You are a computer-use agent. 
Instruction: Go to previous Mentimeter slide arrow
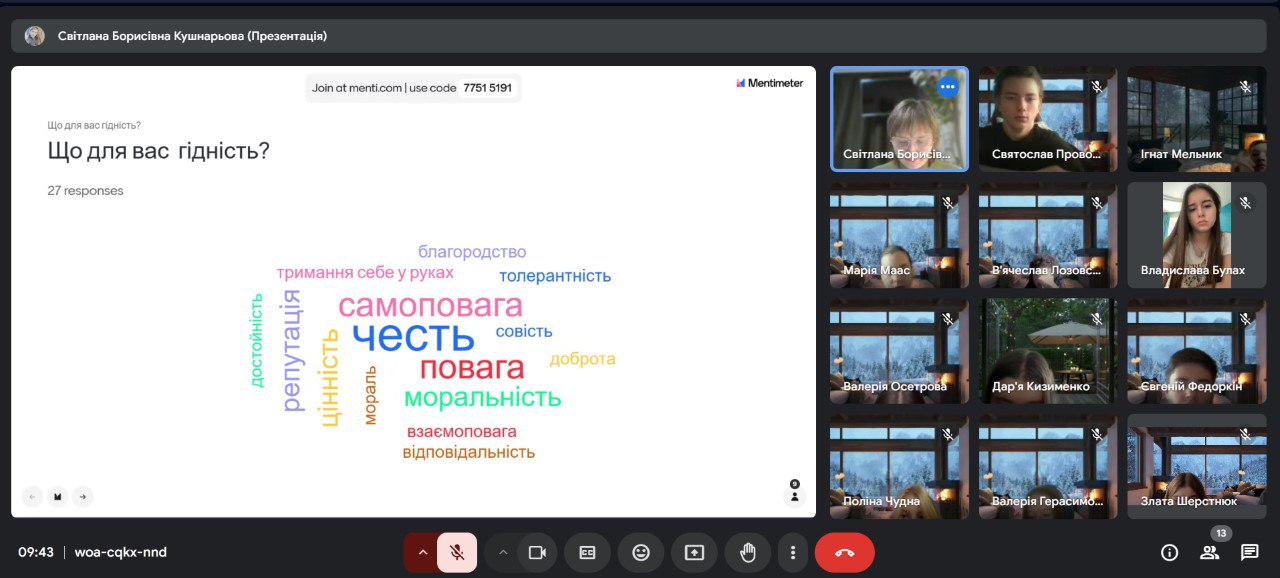tap(33, 496)
